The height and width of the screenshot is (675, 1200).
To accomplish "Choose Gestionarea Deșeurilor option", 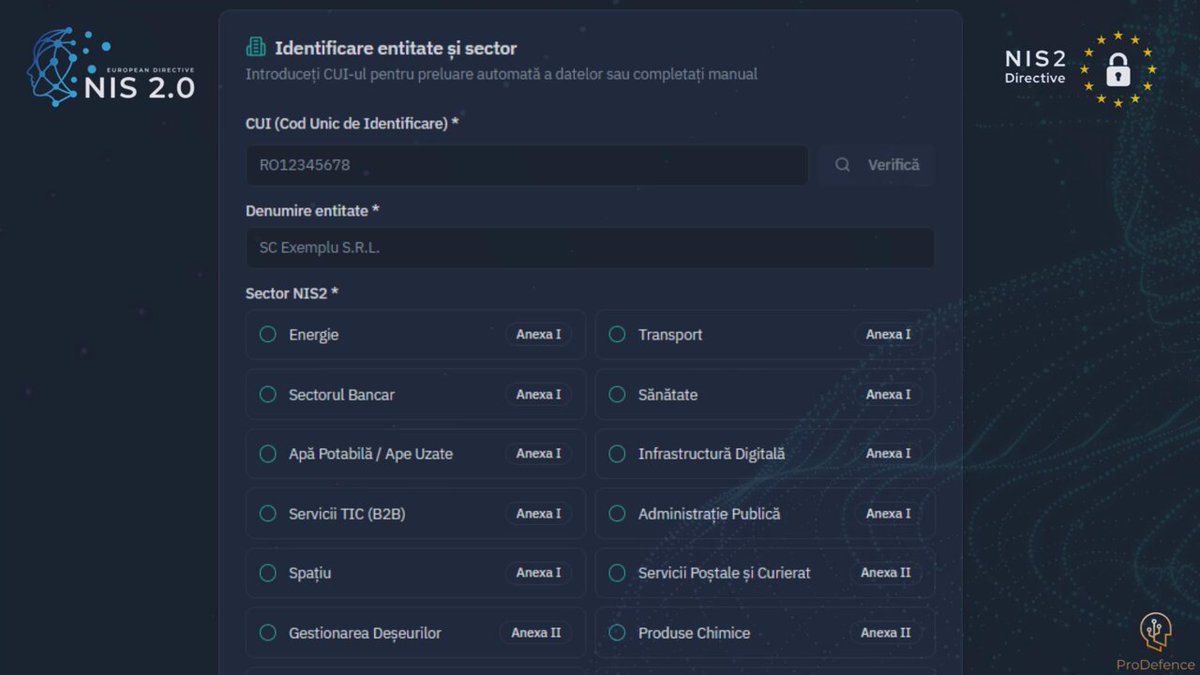I will point(416,633).
